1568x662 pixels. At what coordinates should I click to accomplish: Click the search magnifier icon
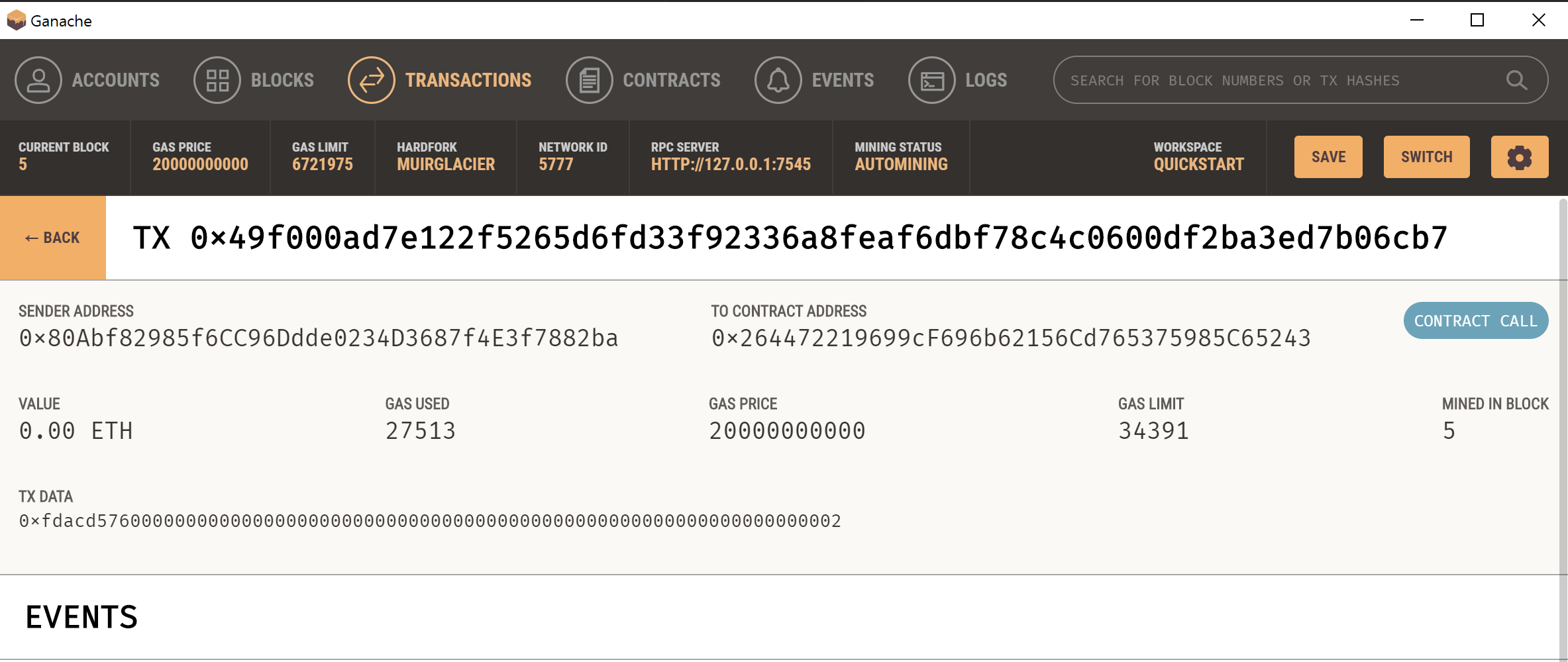[x=1516, y=80]
